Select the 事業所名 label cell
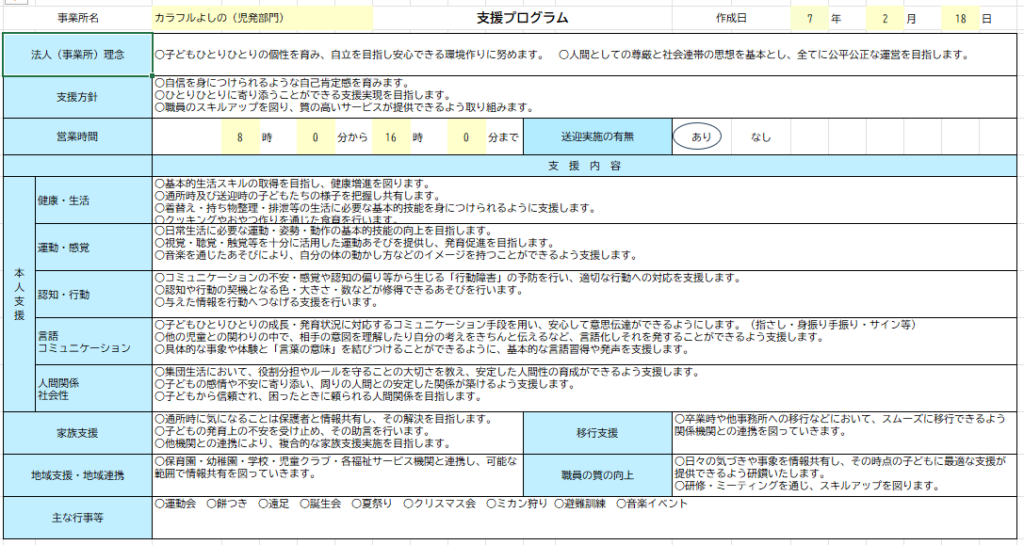Image resolution: width=1024 pixels, height=545 pixels. coord(78,18)
